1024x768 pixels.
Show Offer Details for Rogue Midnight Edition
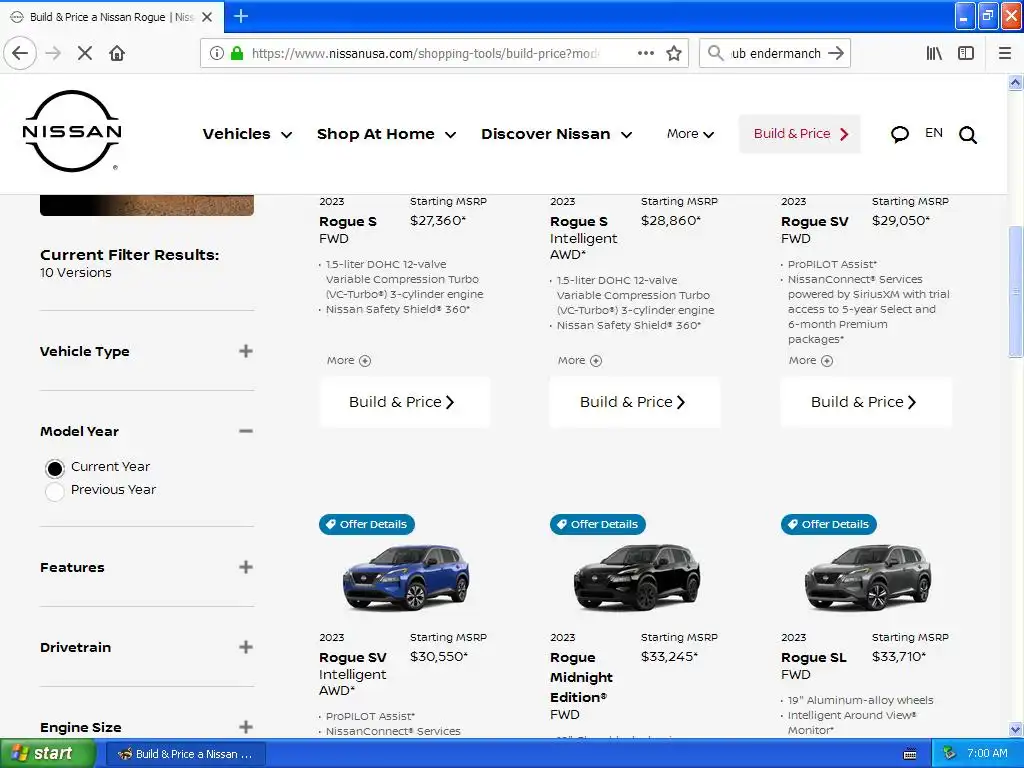[x=598, y=524]
